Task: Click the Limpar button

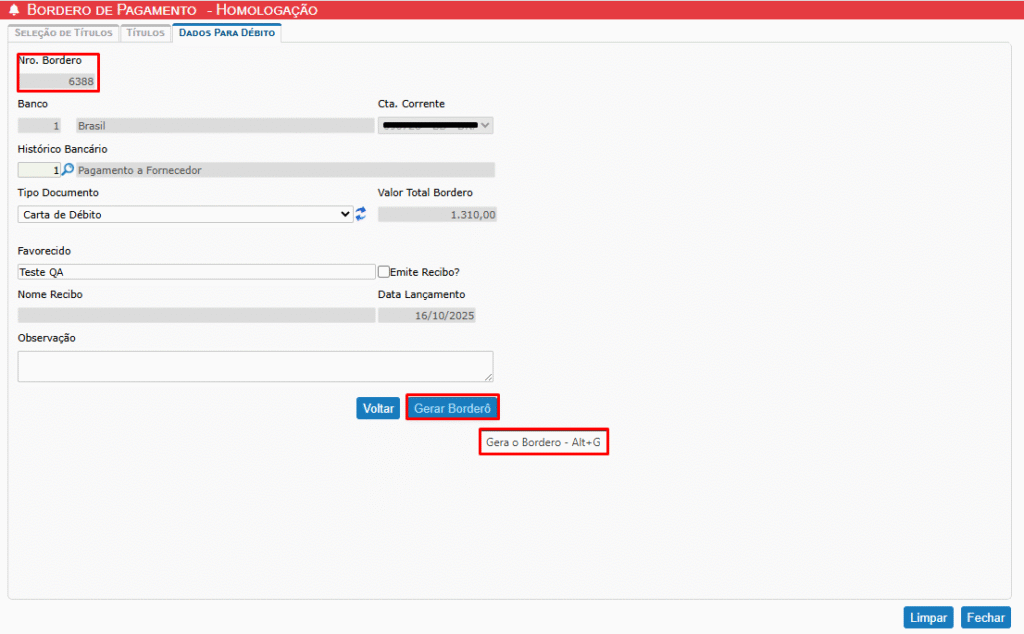Action: pos(928,618)
